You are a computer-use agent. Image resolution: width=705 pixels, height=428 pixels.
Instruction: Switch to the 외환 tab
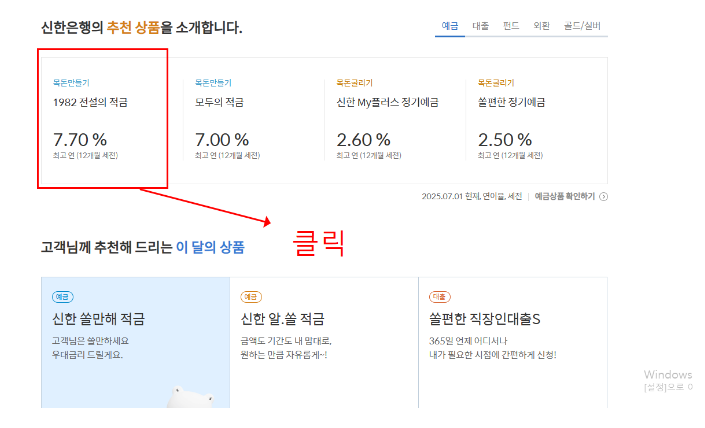541,26
